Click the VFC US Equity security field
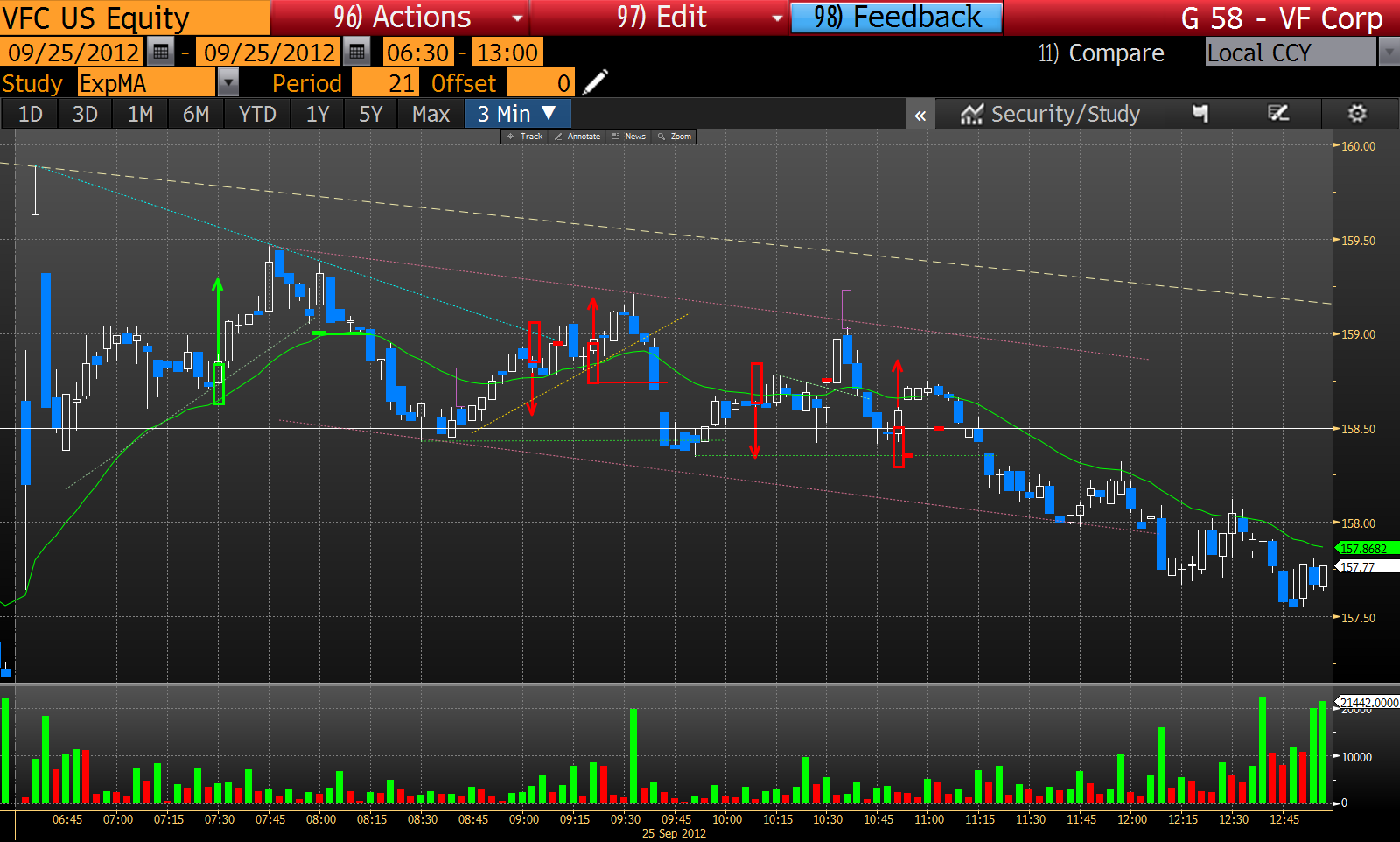Screen dimensions: 1400x842 pyautogui.click(x=135, y=18)
